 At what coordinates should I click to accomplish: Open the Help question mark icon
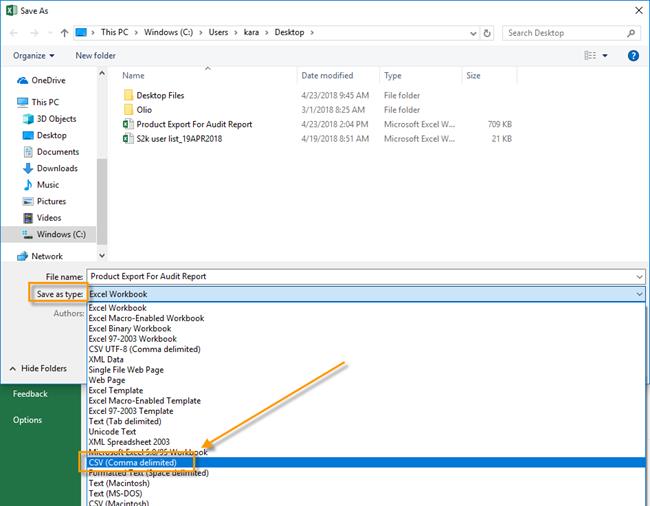click(x=633, y=56)
